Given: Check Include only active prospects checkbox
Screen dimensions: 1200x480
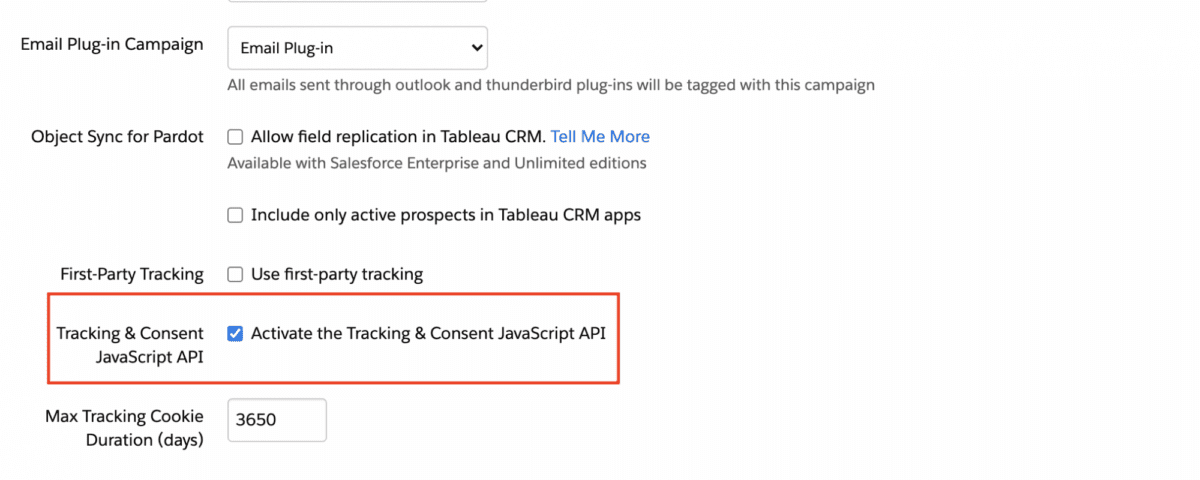Looking at the screenshot, I should (x=235, y=215).
